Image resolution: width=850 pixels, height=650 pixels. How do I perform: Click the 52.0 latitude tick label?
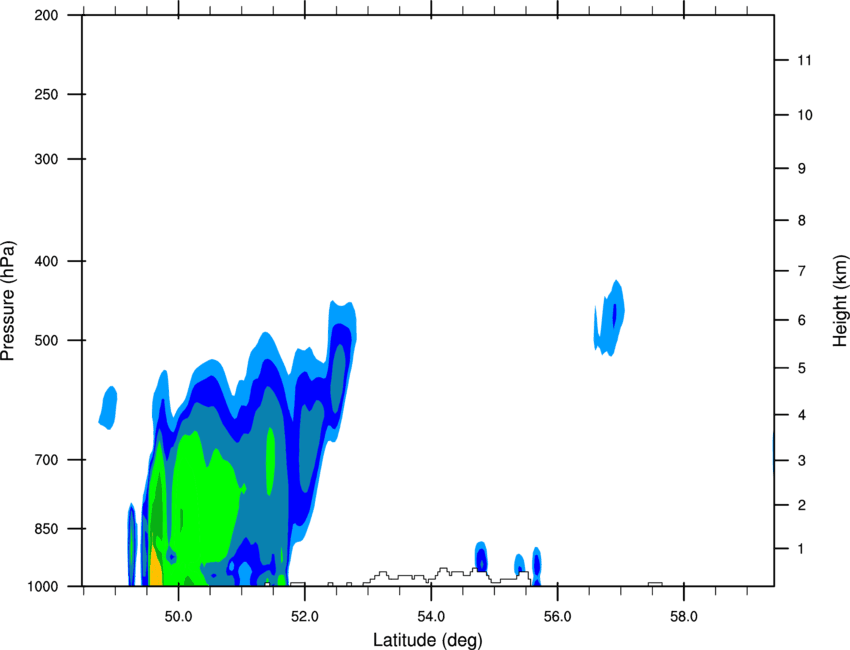(305, 617)
